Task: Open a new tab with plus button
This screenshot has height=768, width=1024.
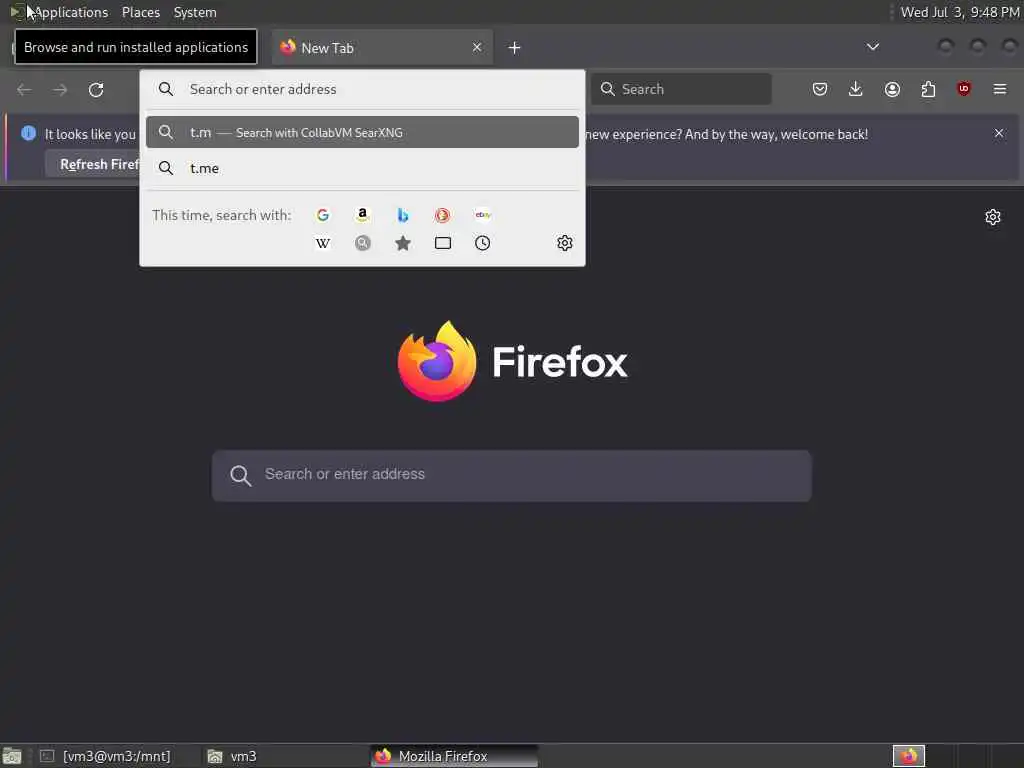Action: click(515, 48)
